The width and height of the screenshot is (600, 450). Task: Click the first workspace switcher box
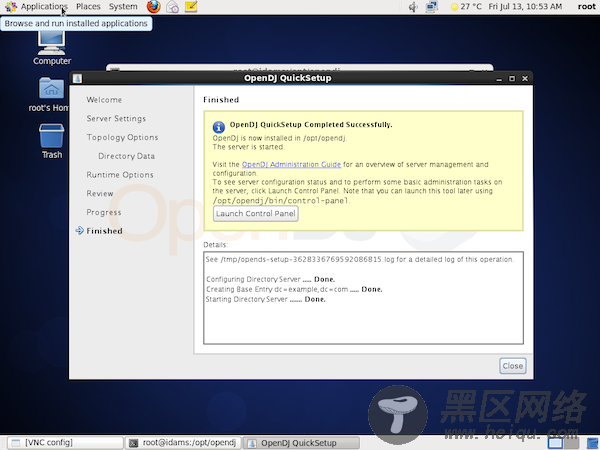[x=555, y=443]
